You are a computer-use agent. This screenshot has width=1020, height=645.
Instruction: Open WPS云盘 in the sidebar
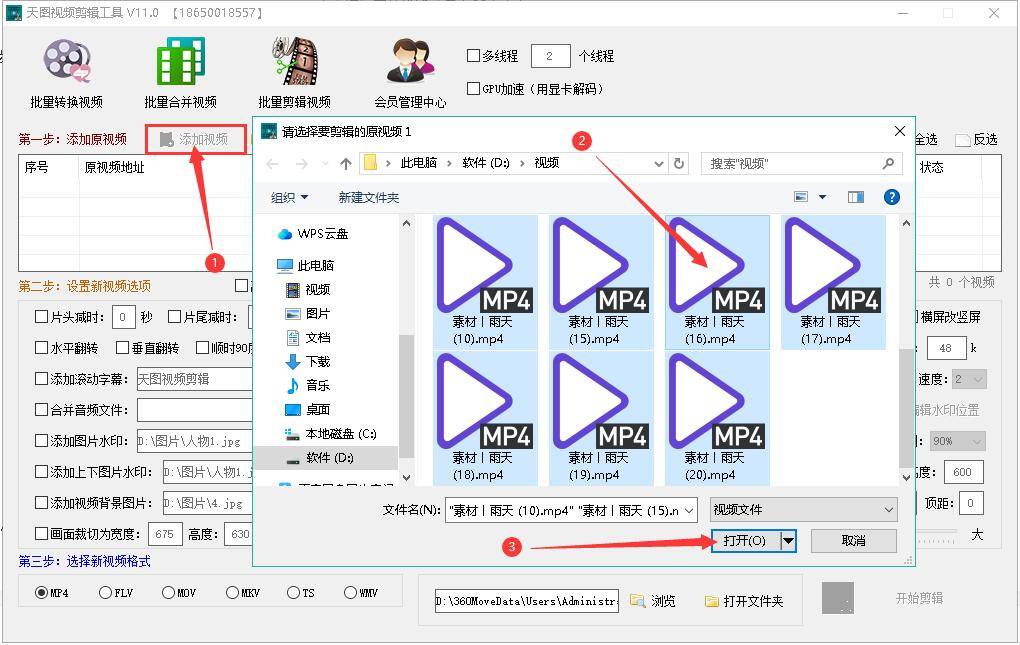[x=313, y=234]
